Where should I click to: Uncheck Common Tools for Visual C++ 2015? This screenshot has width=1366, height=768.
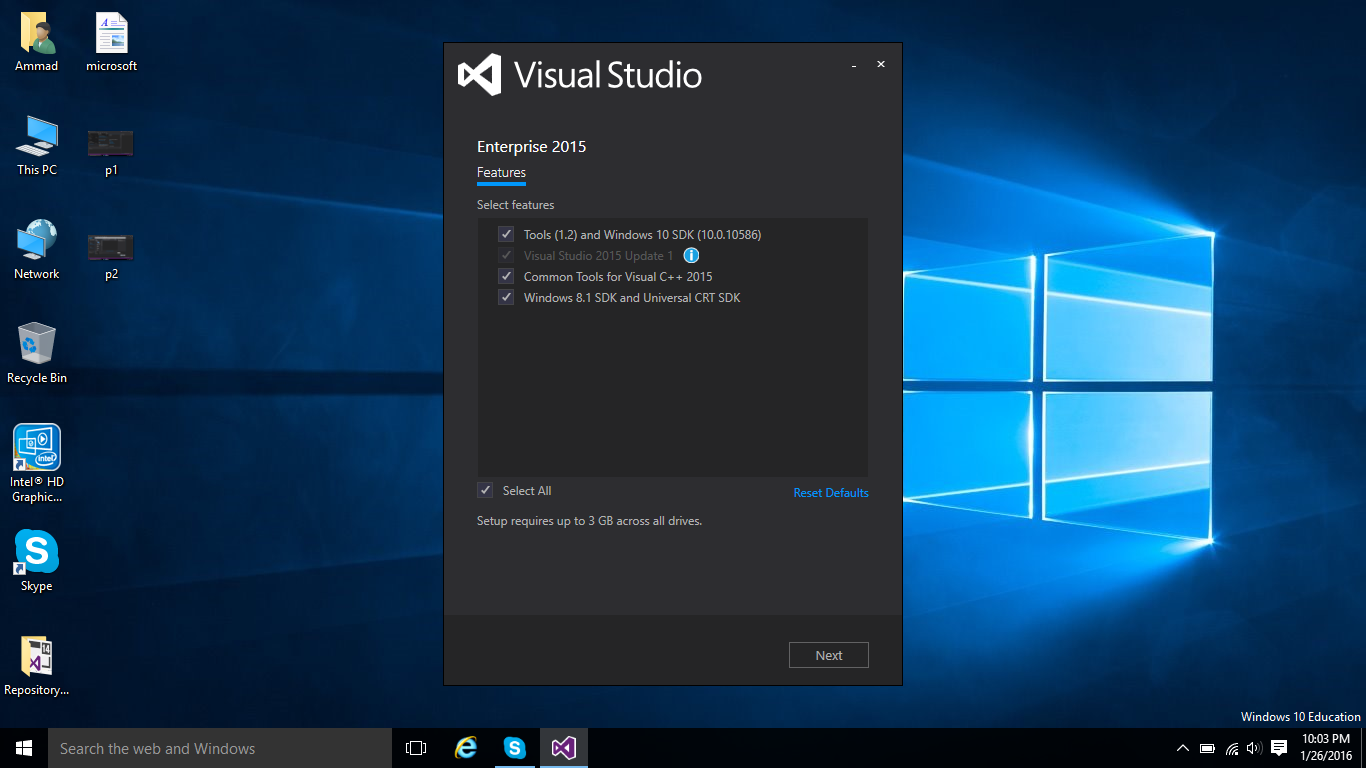coord(506,276)
